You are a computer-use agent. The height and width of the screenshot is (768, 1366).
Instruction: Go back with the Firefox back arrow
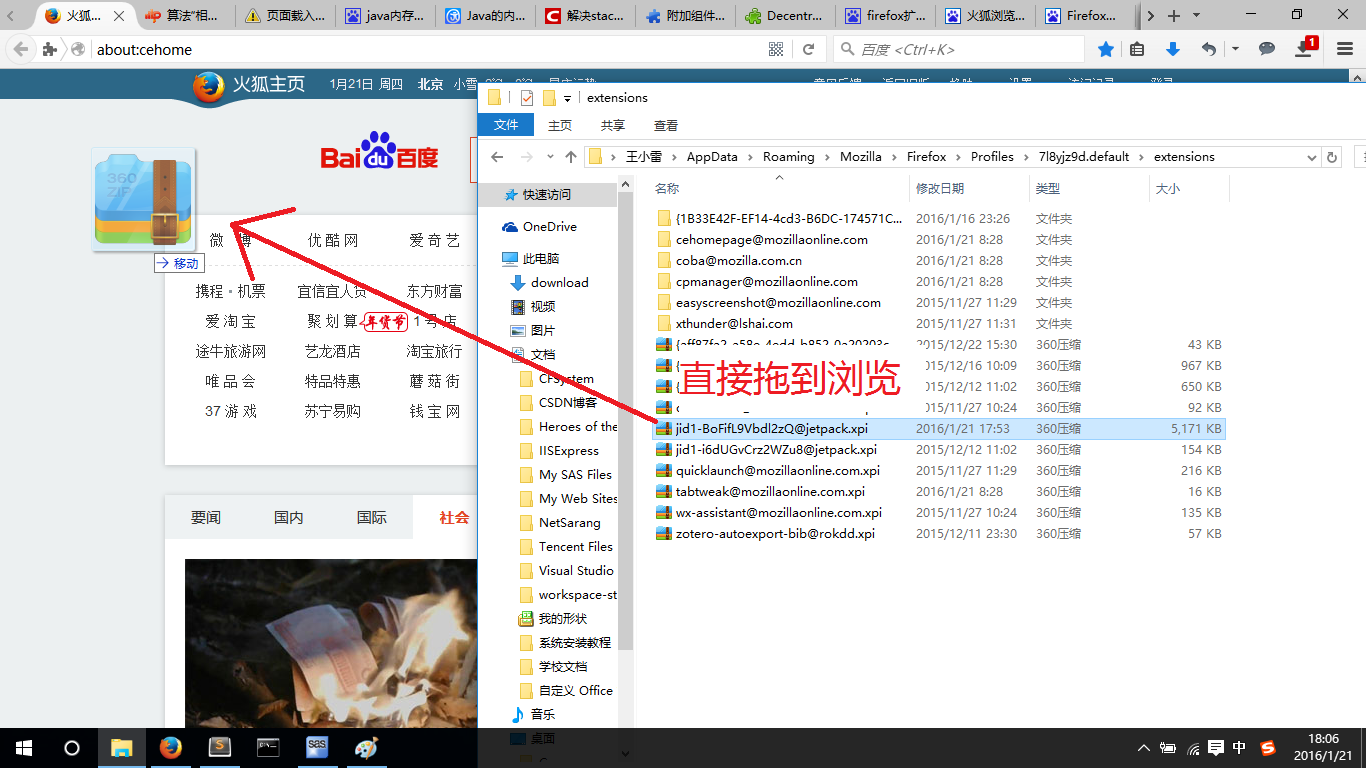click(22, 49)
